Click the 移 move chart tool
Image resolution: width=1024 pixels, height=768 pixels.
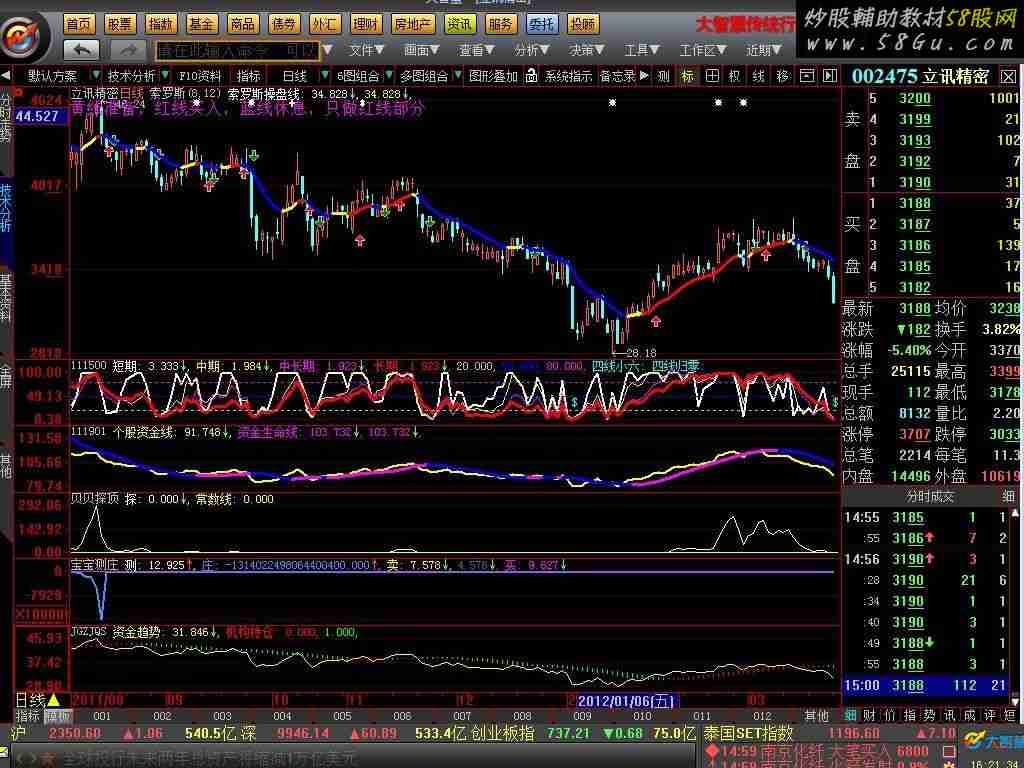click(x=782, y=76)
